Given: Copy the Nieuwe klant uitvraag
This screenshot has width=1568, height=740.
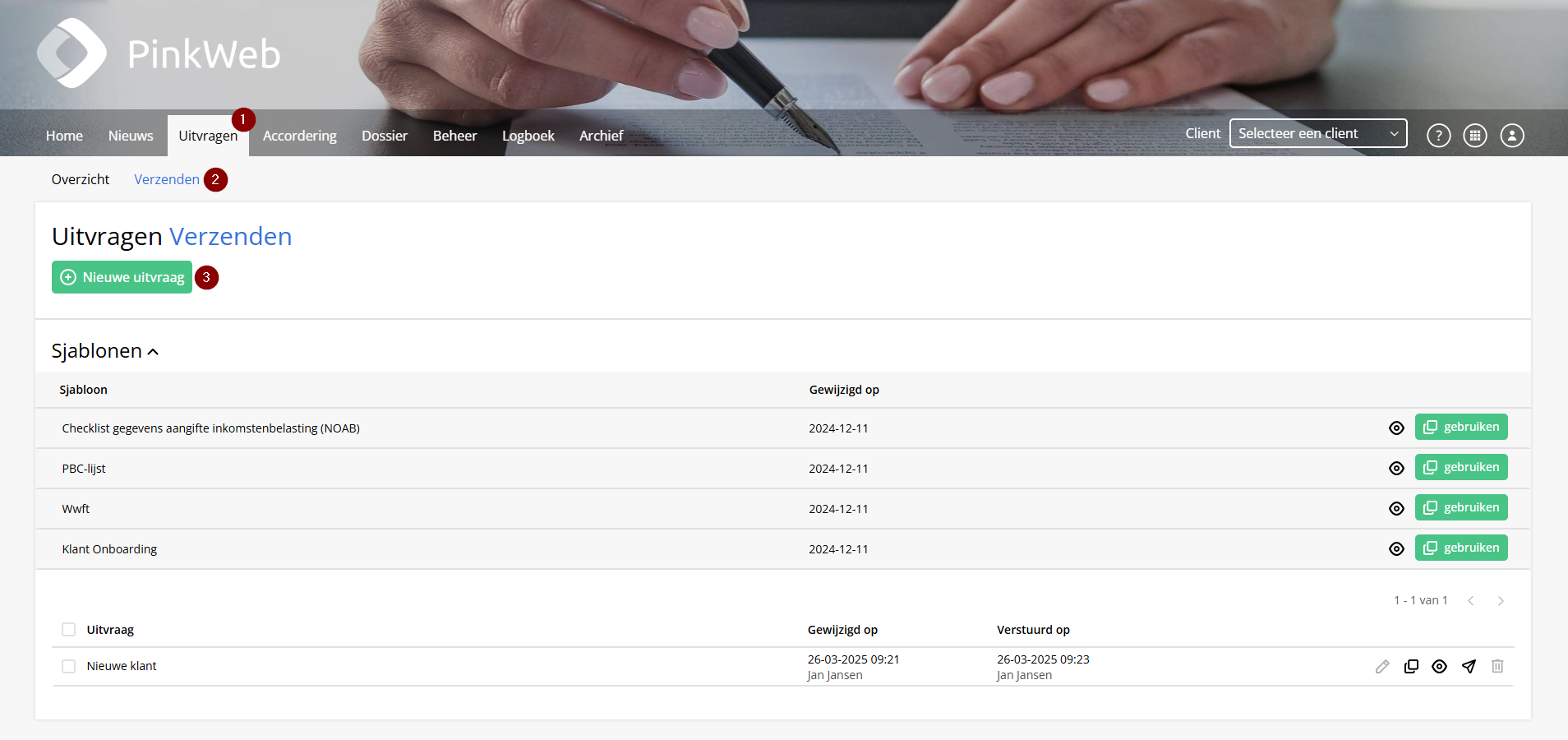Looking at the screenshot, I should click(x=1411, y=666).
